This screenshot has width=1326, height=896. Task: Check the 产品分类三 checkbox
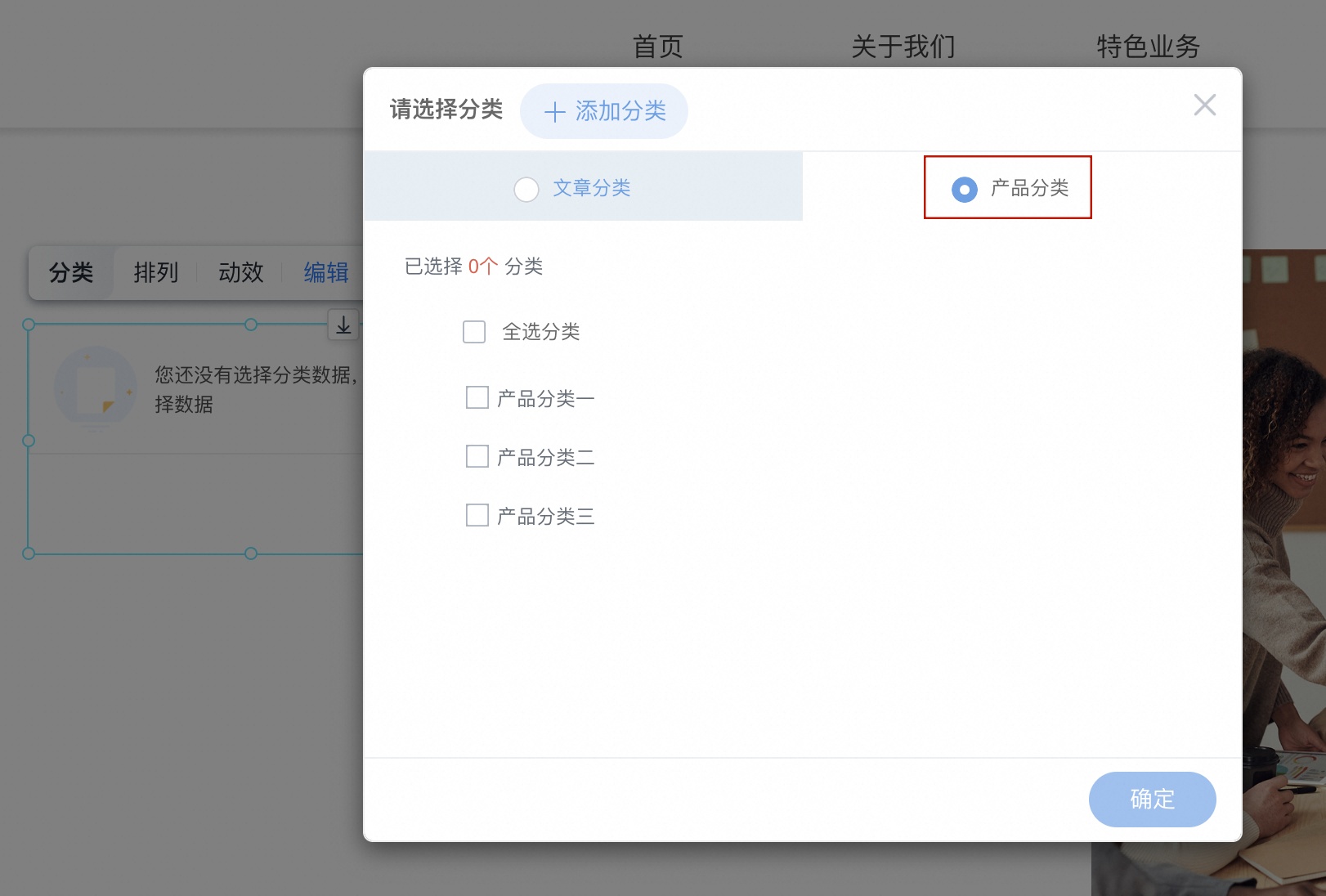point(477,515)
